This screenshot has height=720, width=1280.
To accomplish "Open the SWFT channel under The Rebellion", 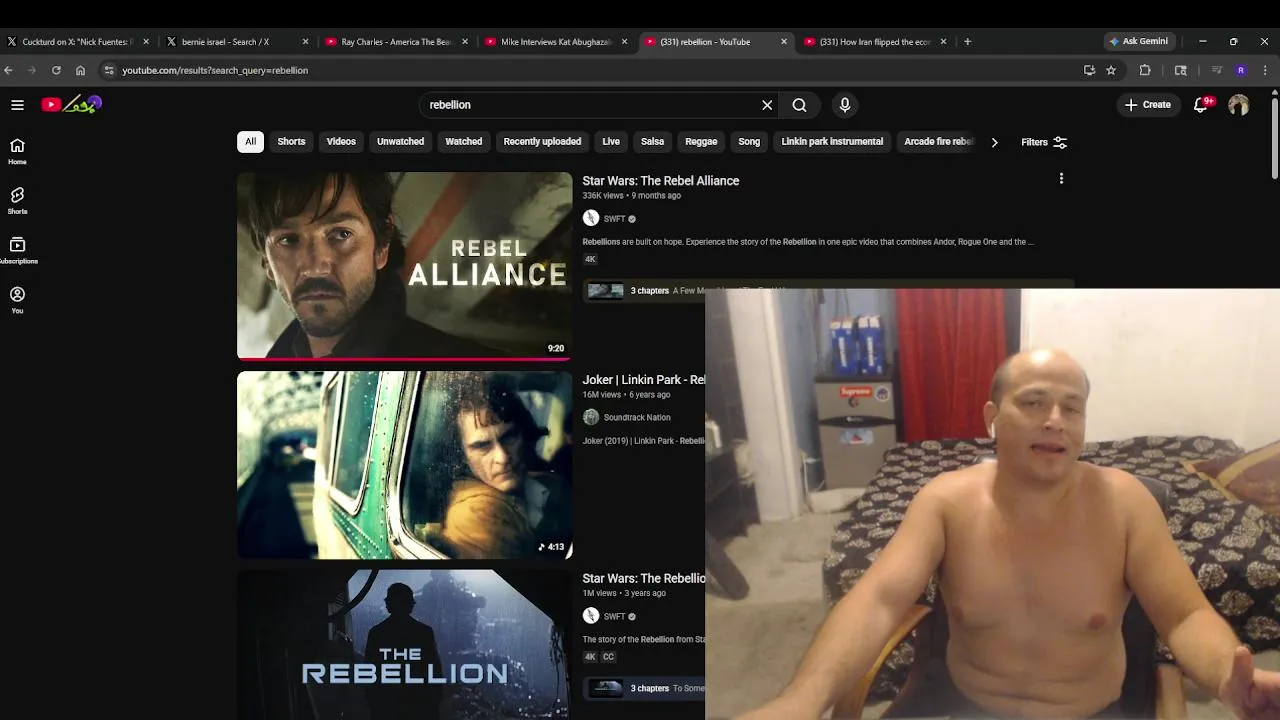I will pos(614,617).
